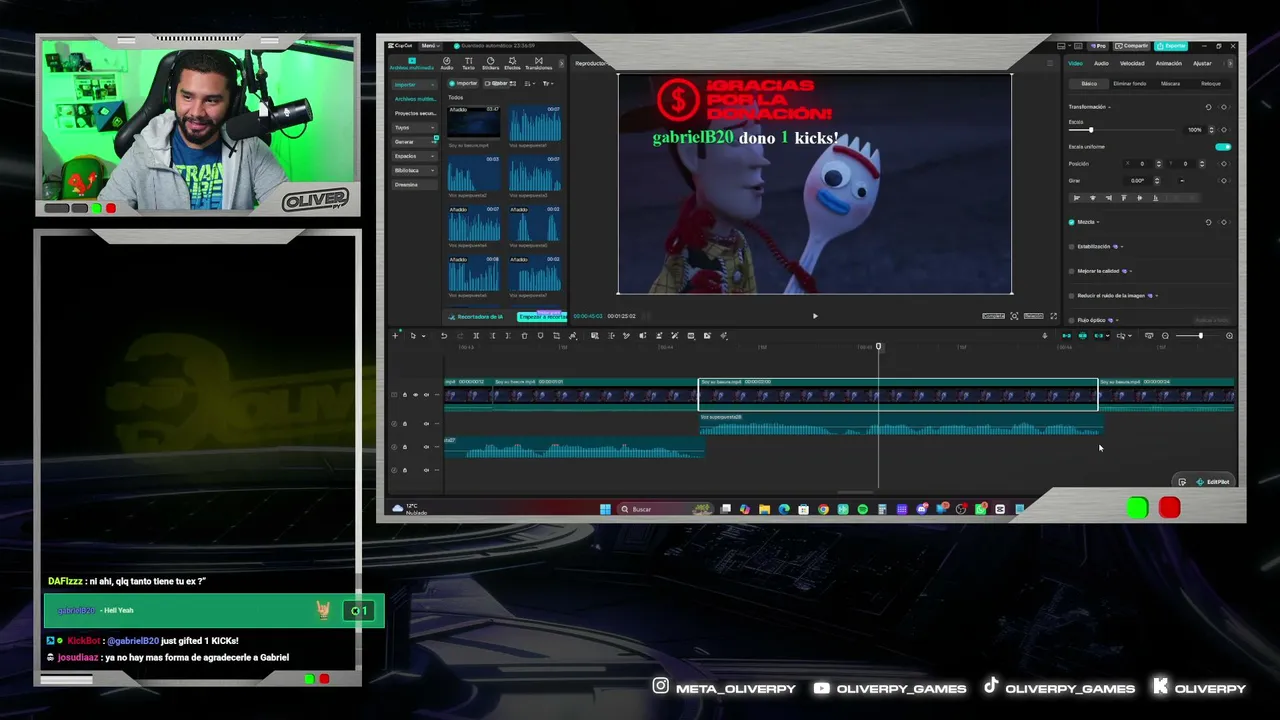Enable the Mejorar la calidad checkbox
Screen dimensions: 1280x720
tap(1072, 271)
